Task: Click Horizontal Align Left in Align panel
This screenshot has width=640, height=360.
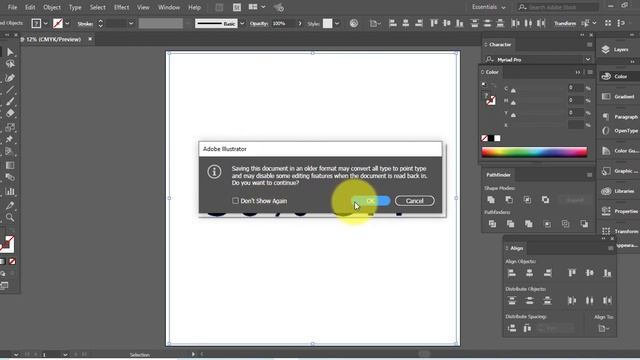Action: pos(511,273)
